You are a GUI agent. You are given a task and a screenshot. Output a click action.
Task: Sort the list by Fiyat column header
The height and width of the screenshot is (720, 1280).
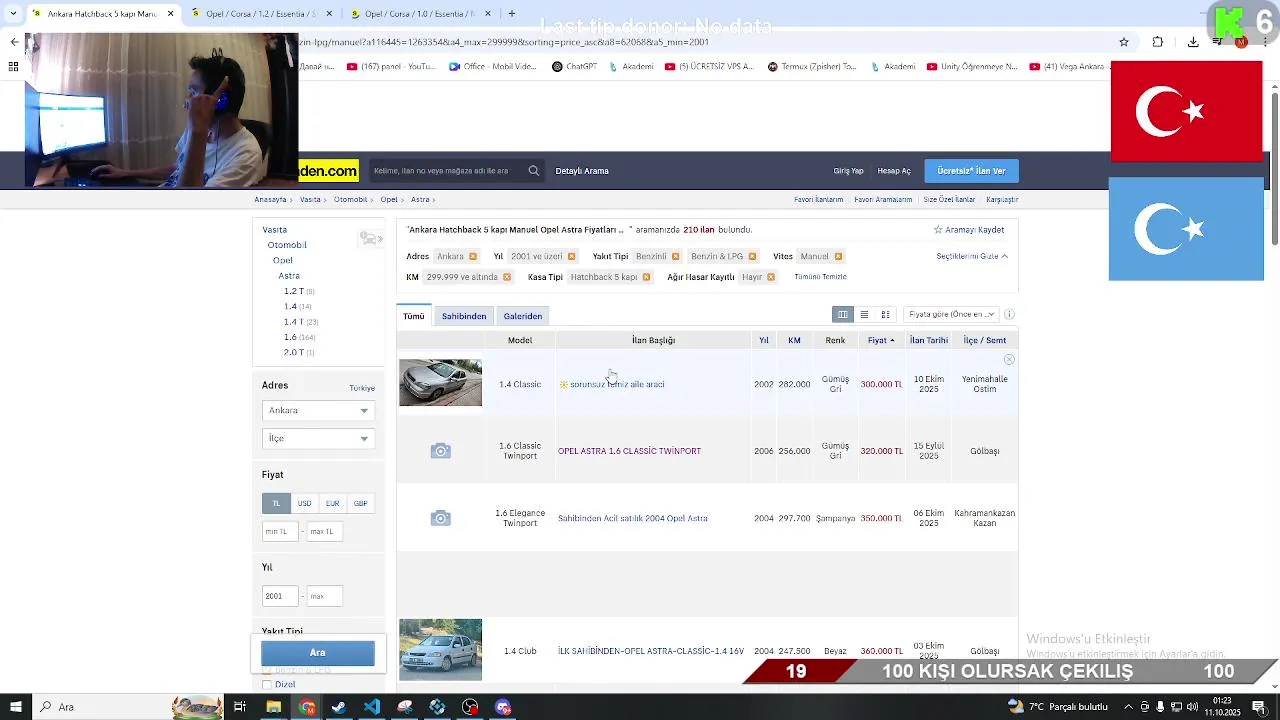(881, 340)
